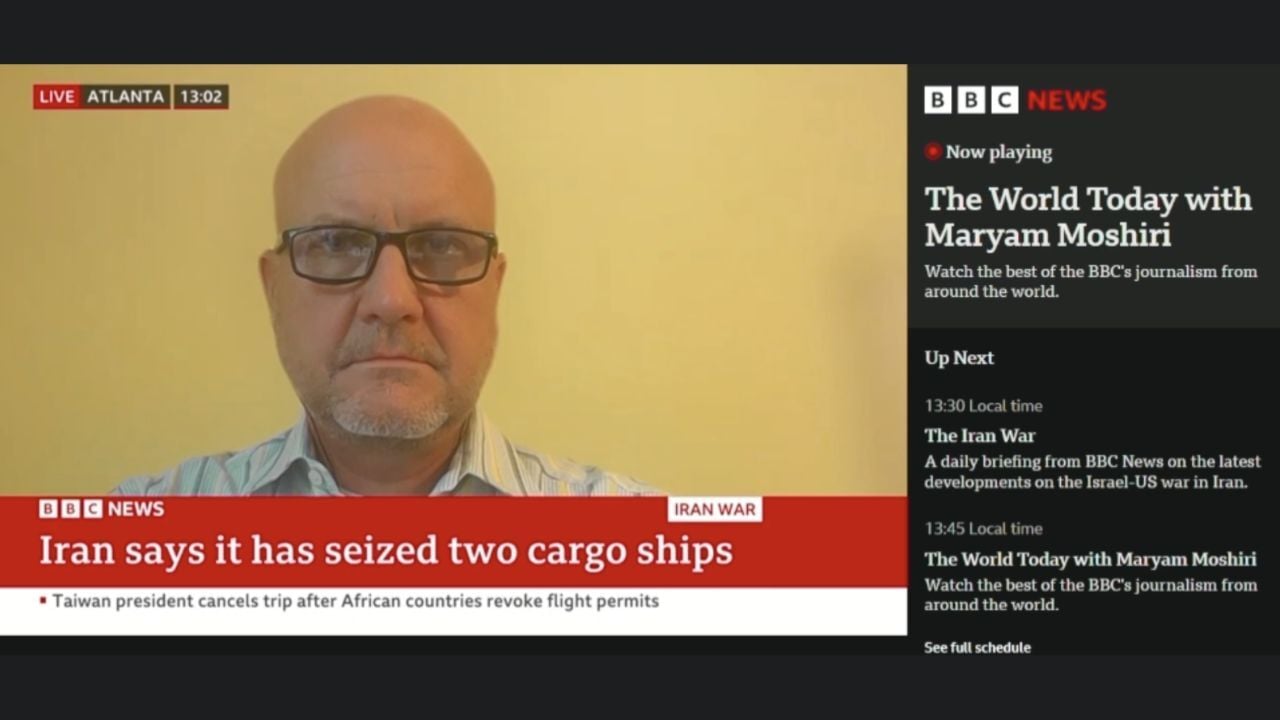Open the full schedule link
This screenshot has width=1280, height=720.
coord(977,648)
